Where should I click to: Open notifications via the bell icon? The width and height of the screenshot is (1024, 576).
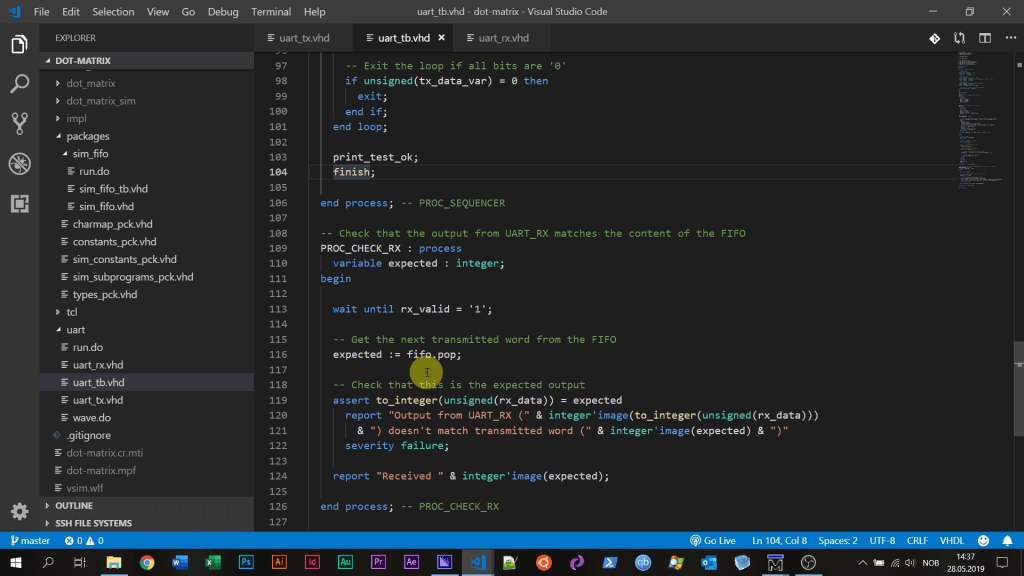tap(1008, 540)
